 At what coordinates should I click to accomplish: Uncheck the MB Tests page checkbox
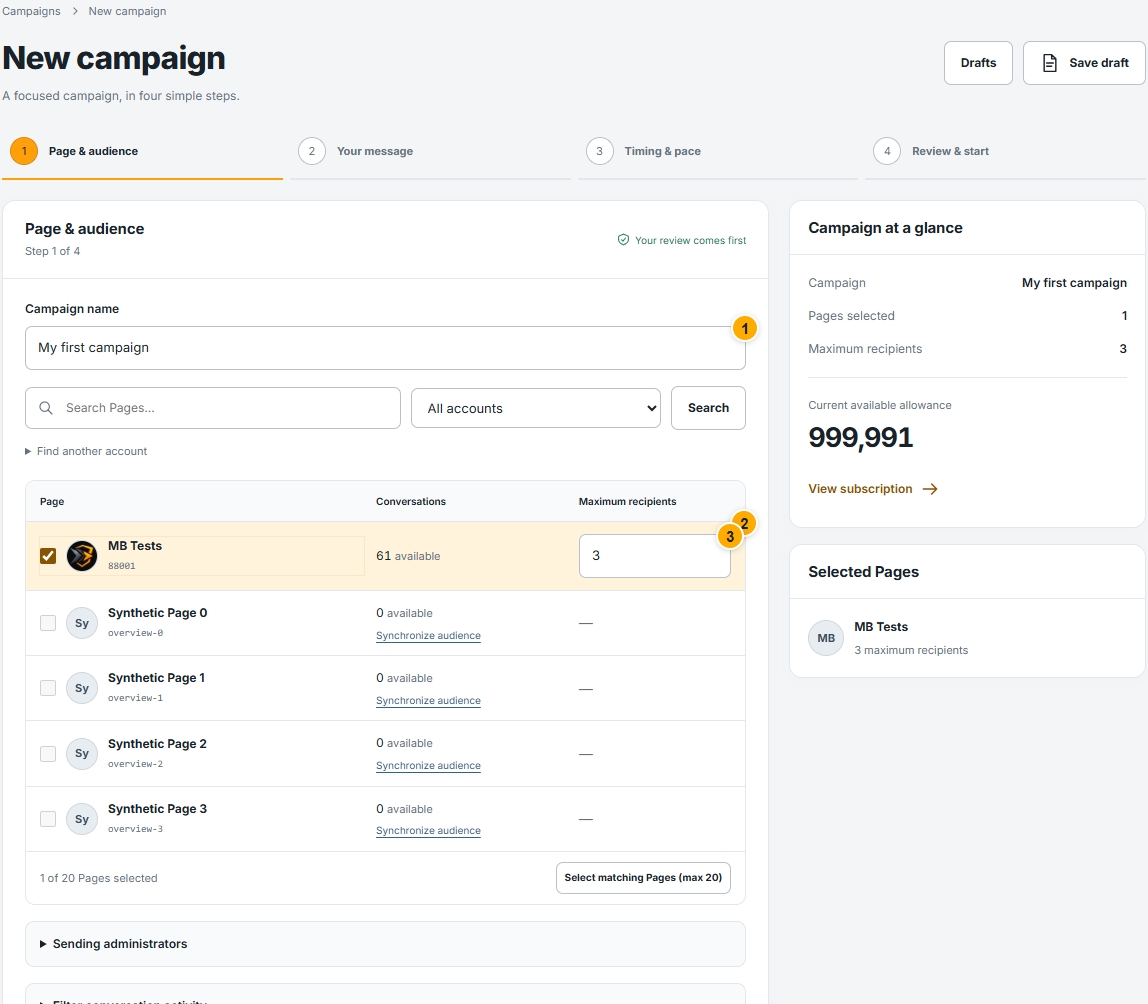[48, 556]
